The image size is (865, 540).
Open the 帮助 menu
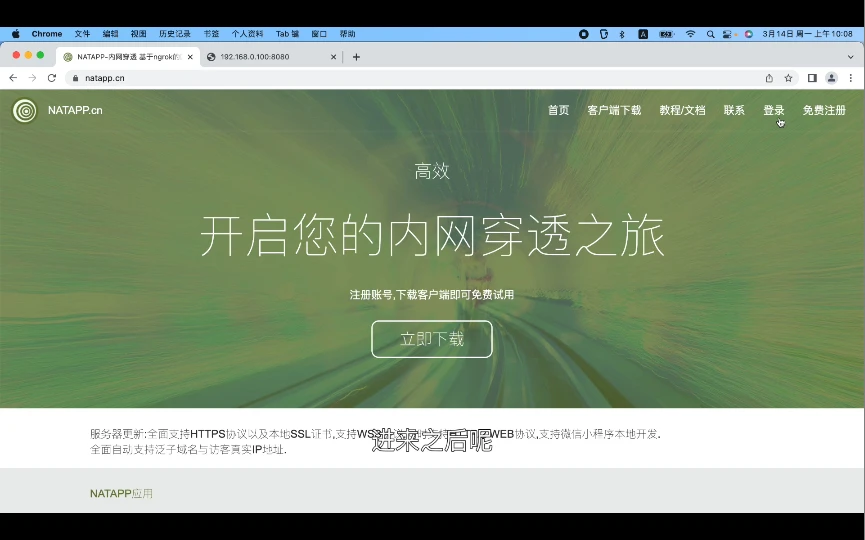pos(348,34)
